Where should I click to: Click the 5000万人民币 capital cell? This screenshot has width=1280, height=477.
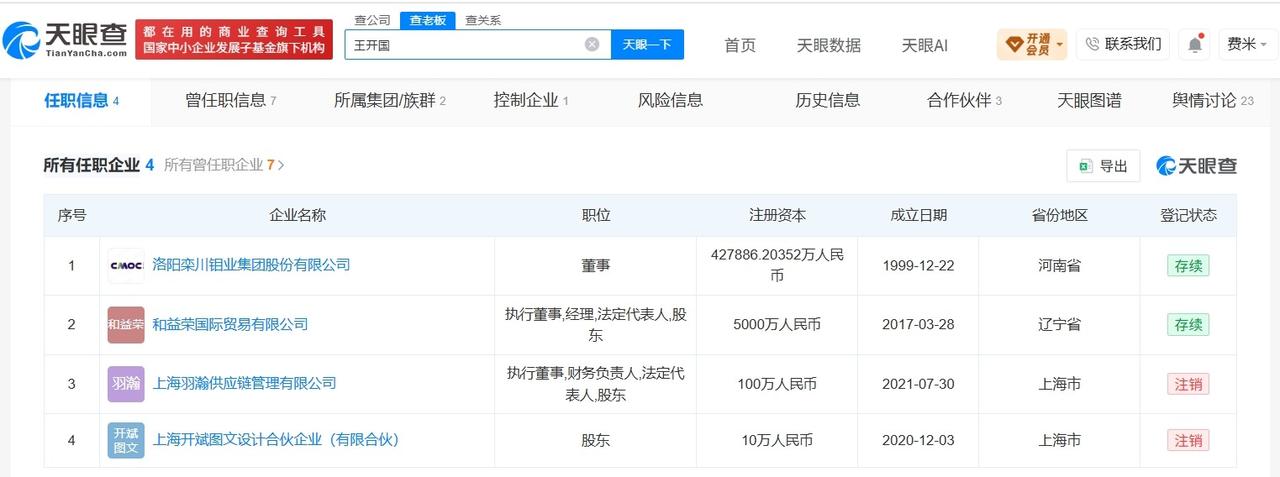pos(777,324)
